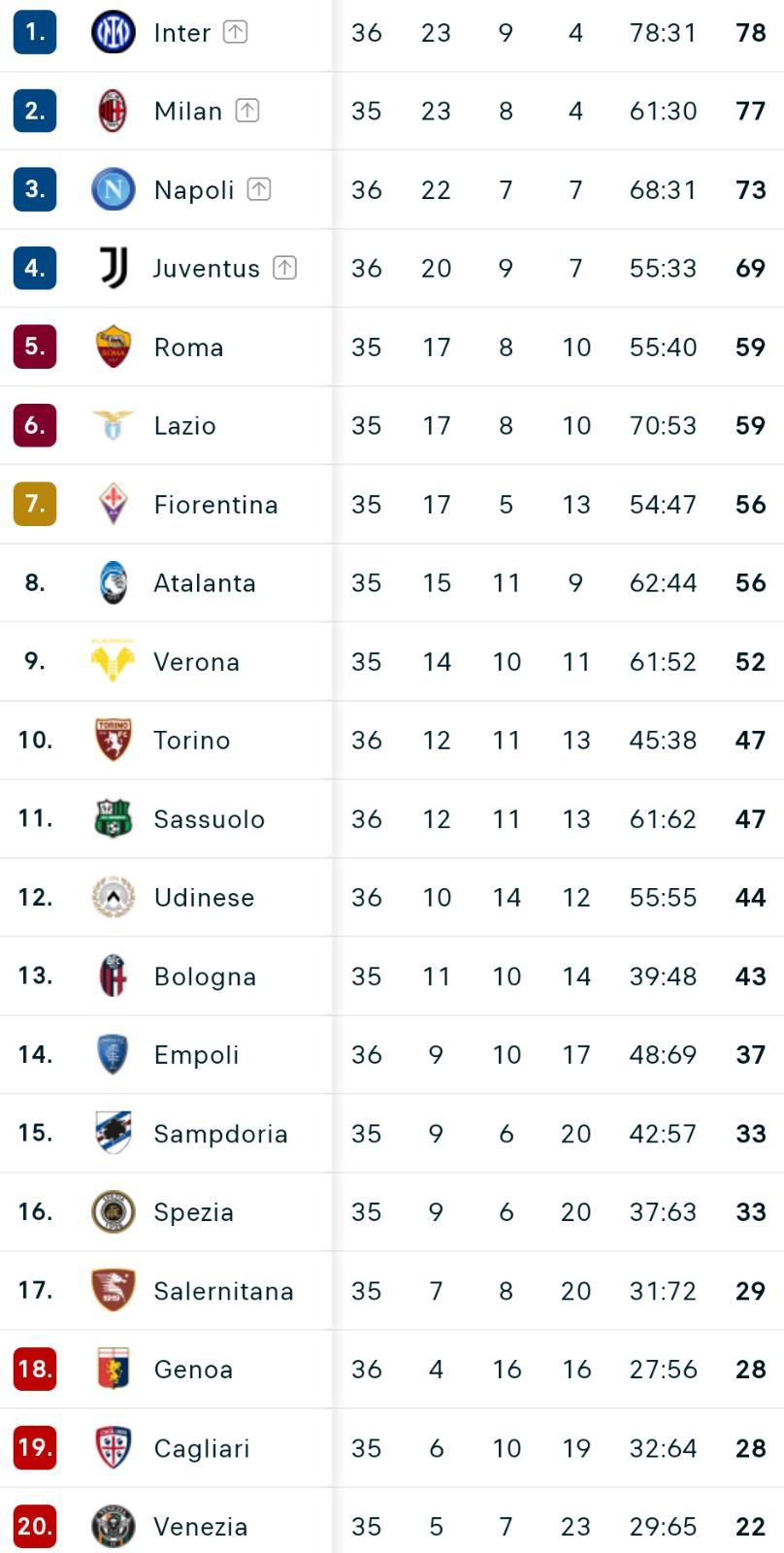Go to Venezia team page
Screen dimensions: 784x1553
201,1527
